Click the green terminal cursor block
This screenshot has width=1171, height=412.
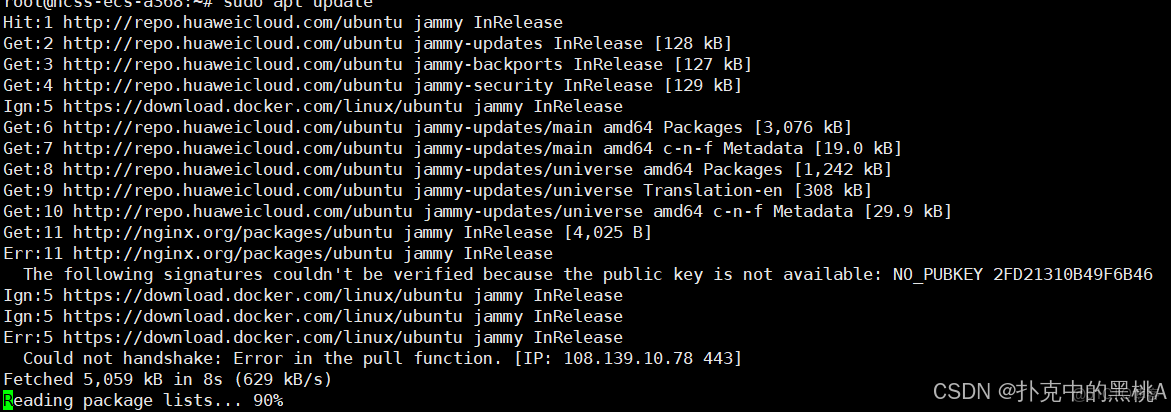click(8, 400)
